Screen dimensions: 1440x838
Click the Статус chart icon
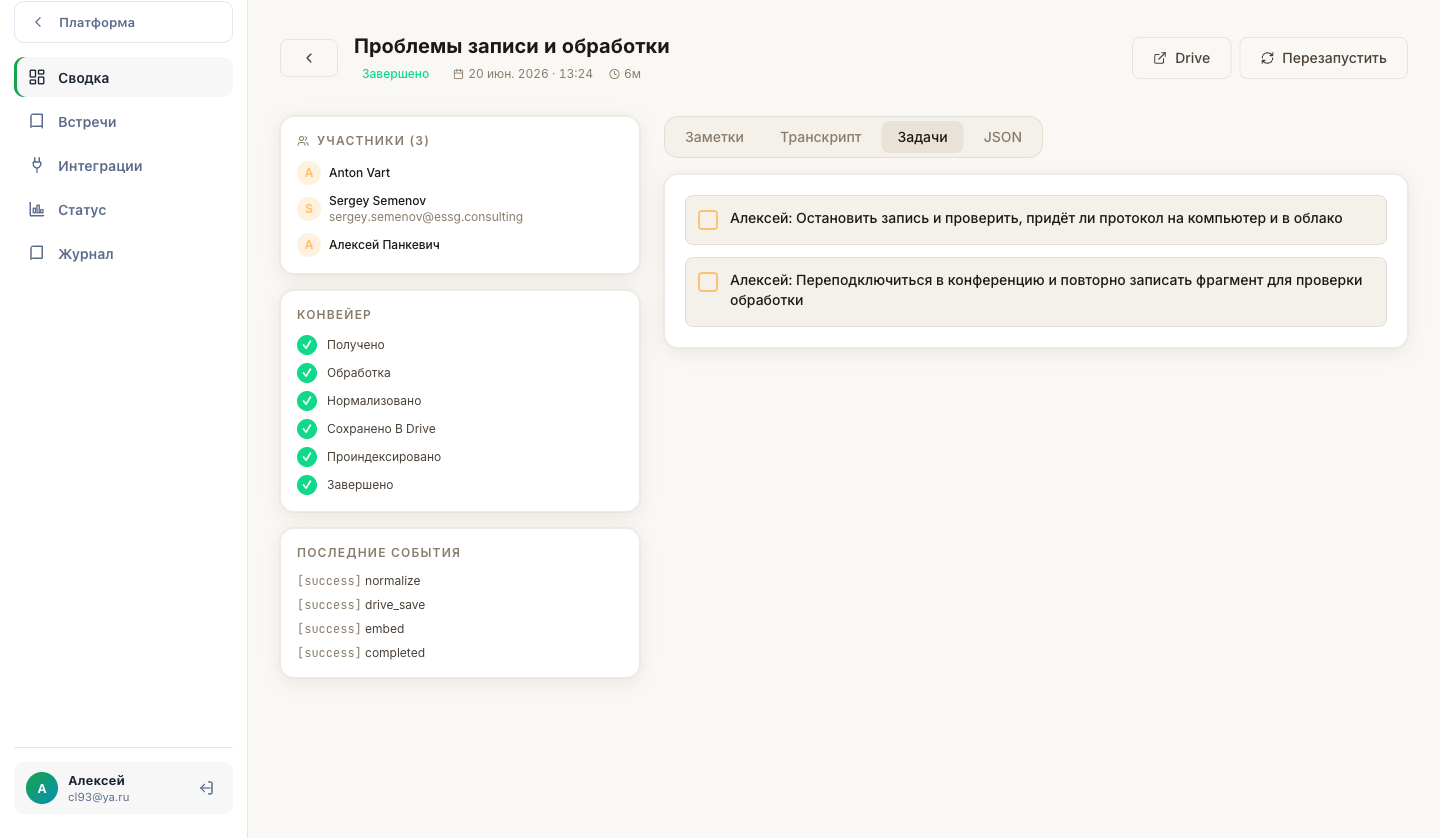point(37,209)
